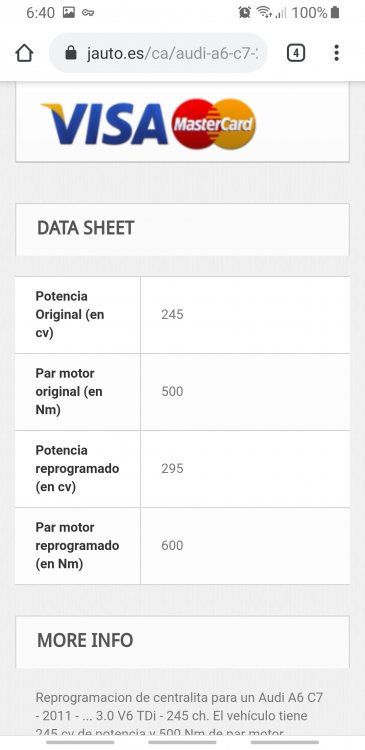Tap the VISA logo image
Image resolution: width=365 pixels, height=750 pixels.
(105, 124)
